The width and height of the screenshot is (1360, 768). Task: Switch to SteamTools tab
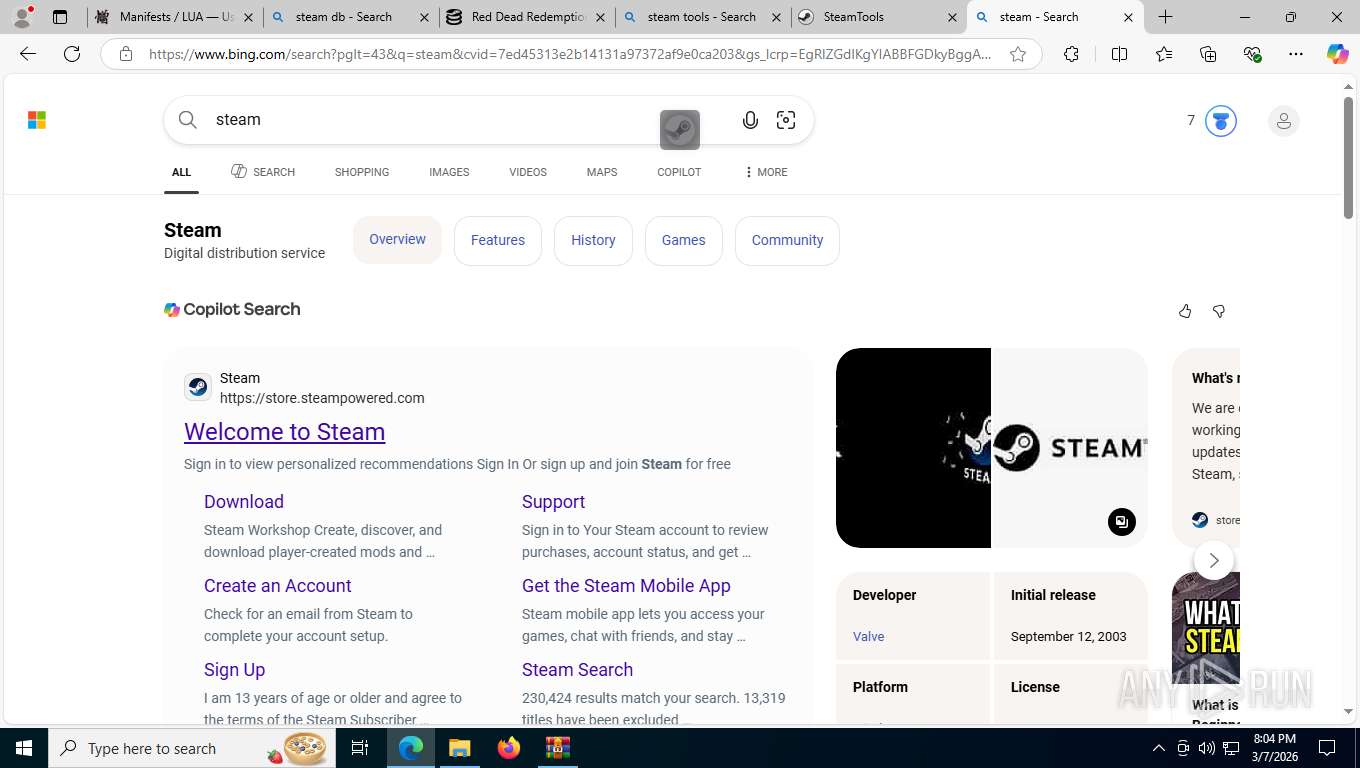[x=878, y=17]
